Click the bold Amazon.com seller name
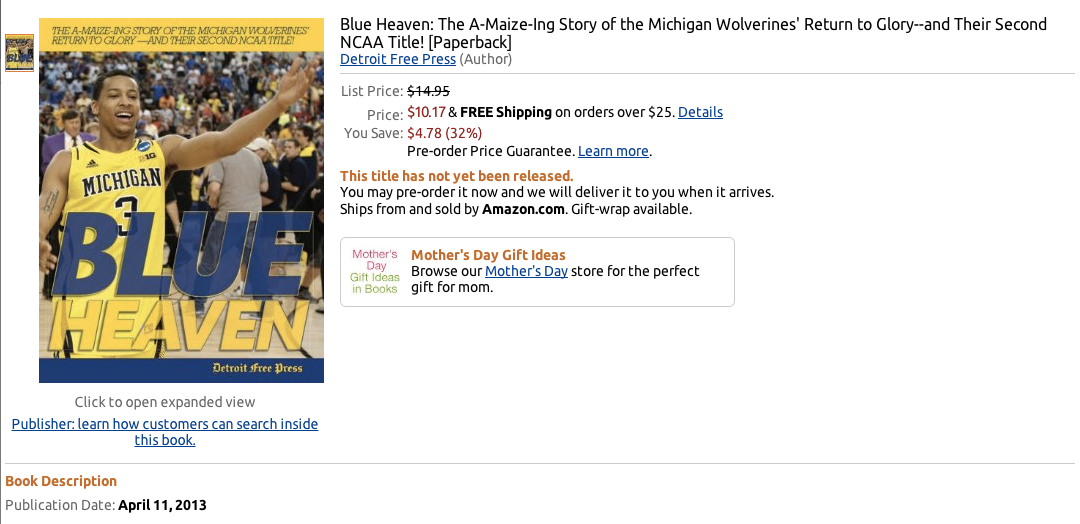This screenshot has width=1080, height=524. tap(523, 209)
